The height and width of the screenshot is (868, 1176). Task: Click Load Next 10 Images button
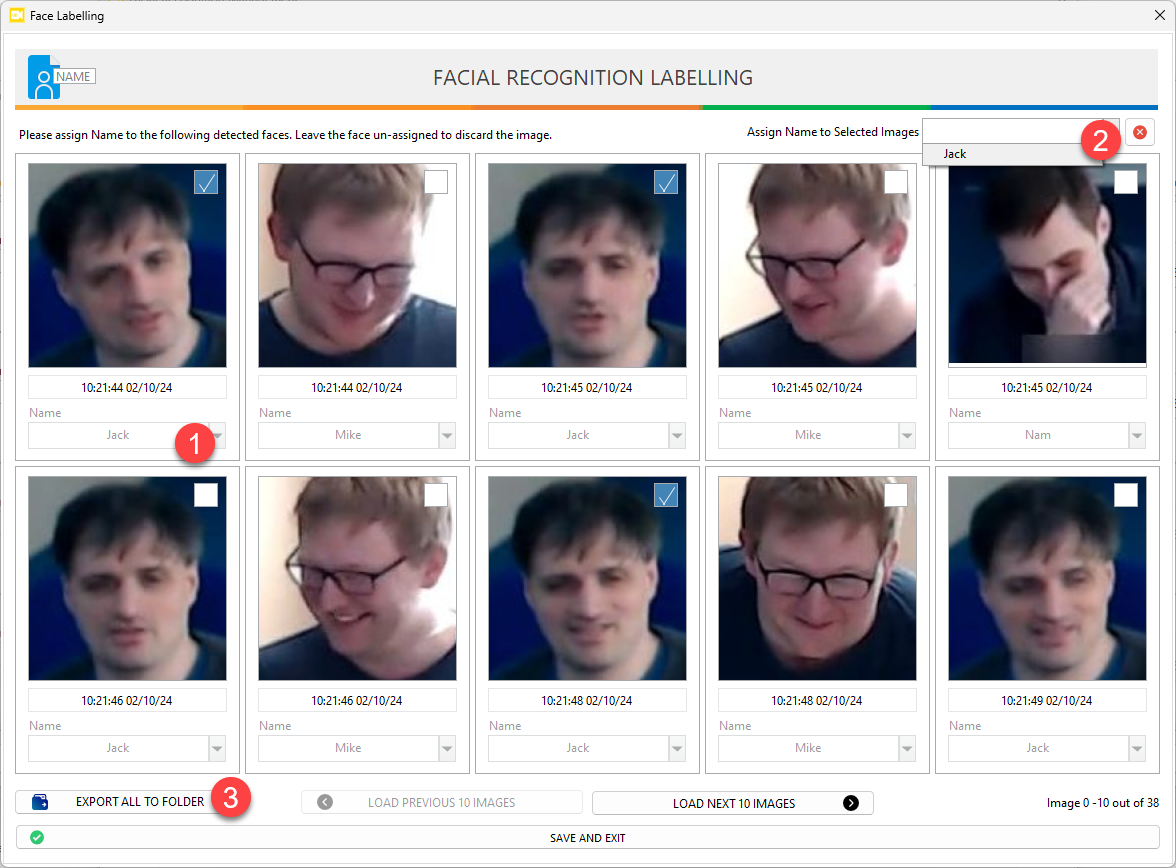[733, 803]
